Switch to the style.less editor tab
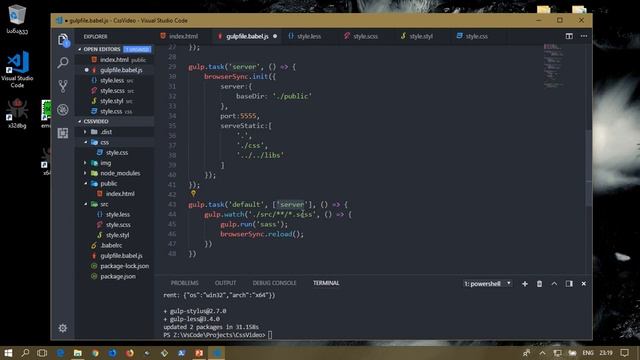640x360 pixels. click(x=309, y=36)
